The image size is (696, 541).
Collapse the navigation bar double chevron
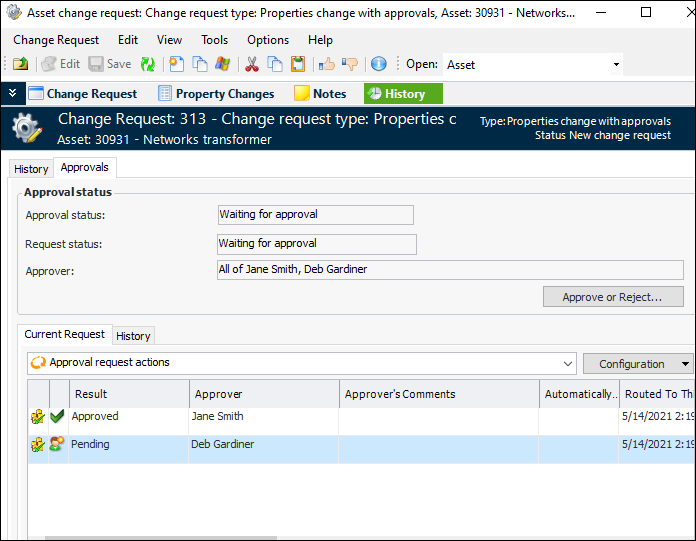[x=11, y=93]
